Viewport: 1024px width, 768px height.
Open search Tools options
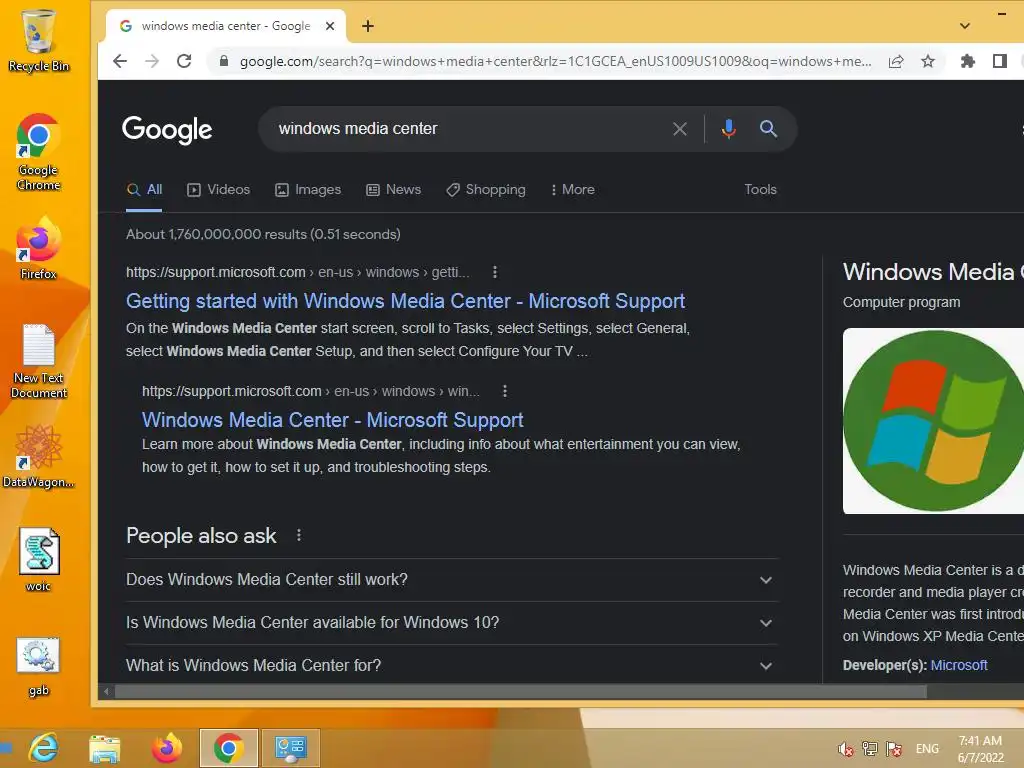(760, 189)
